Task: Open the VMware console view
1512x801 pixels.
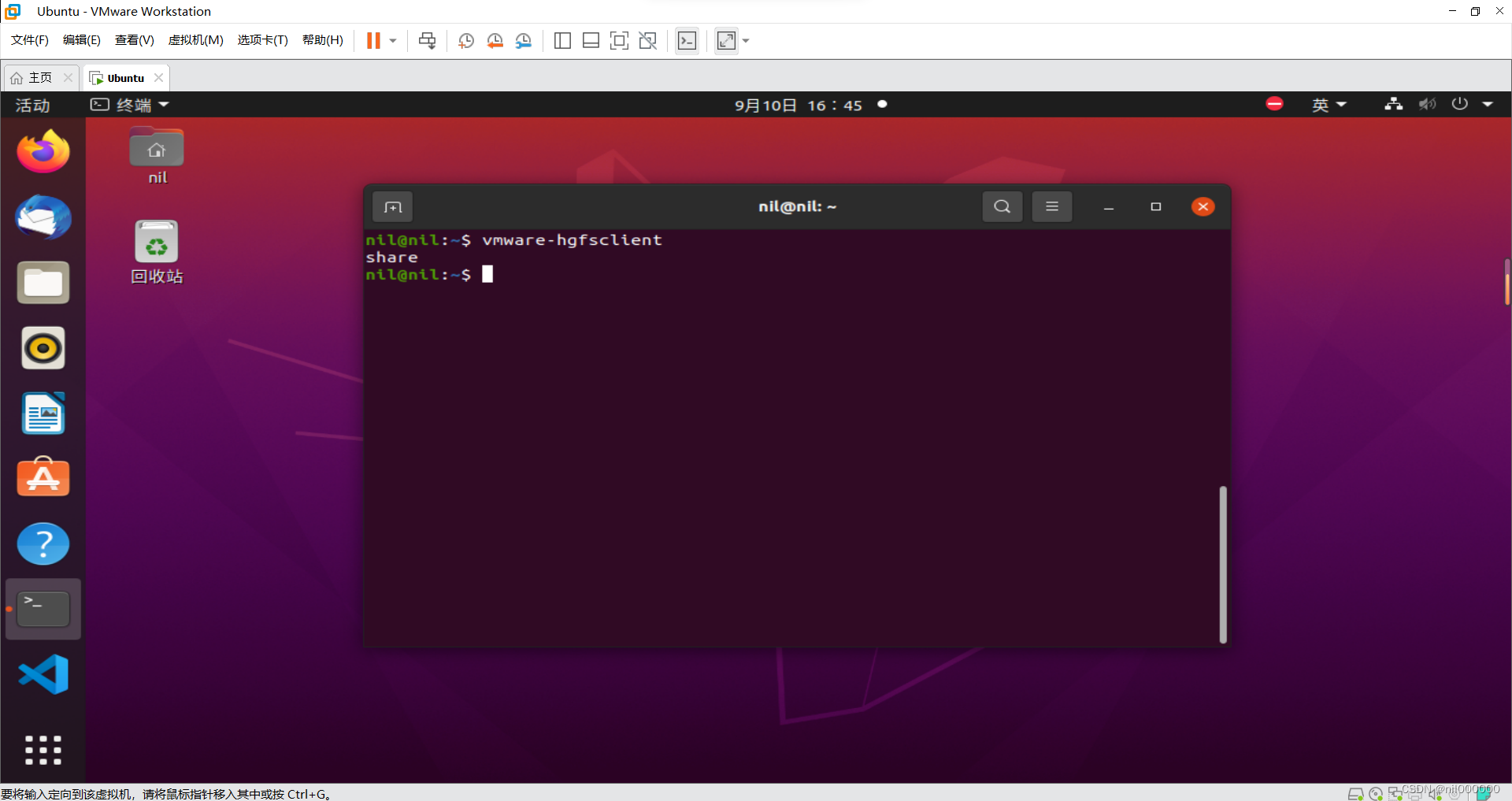Action: [687, 40]
